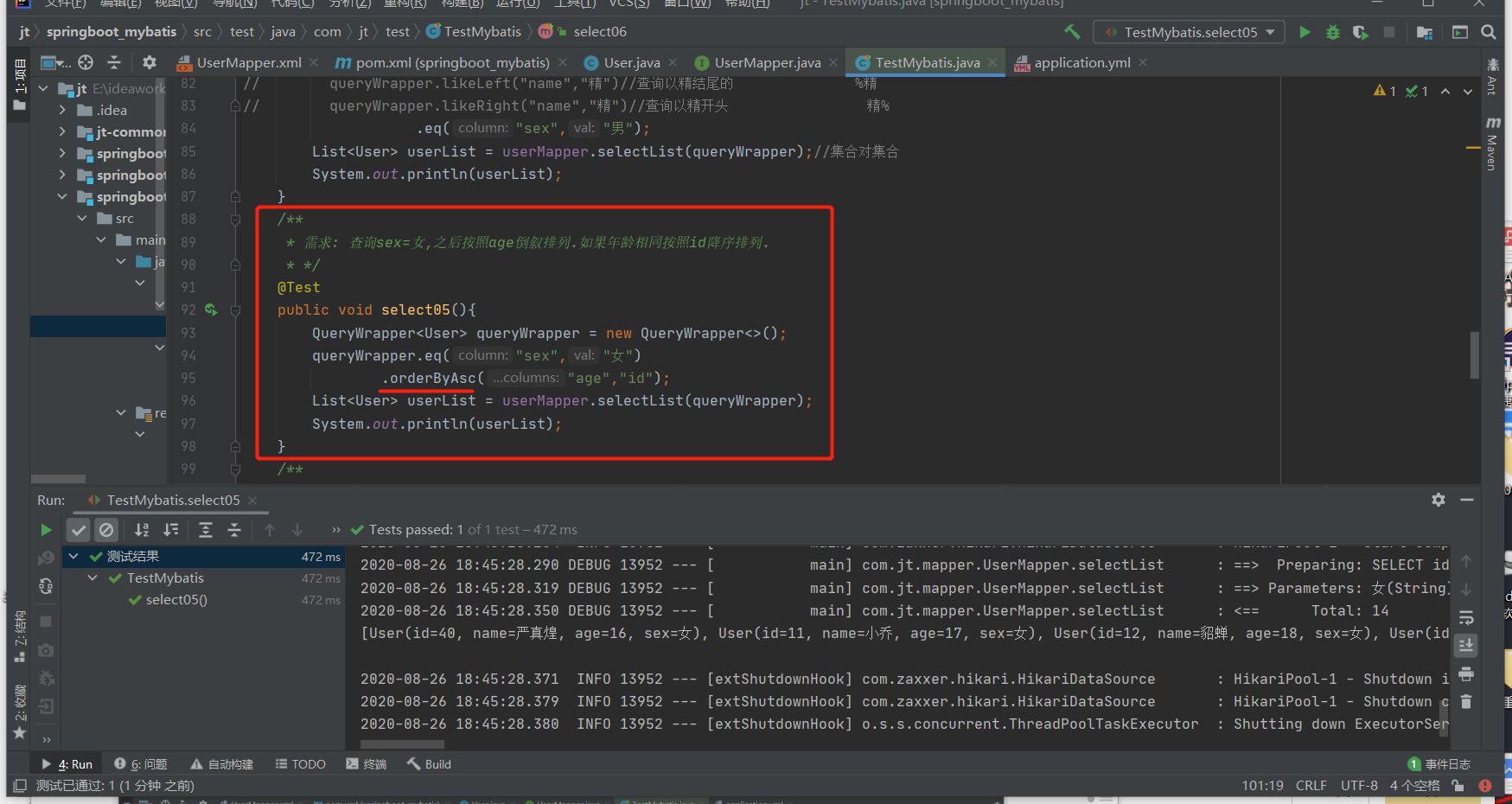The image size is (1512, 804).
Task: Expand all test results
Action: tap(206, 530)
